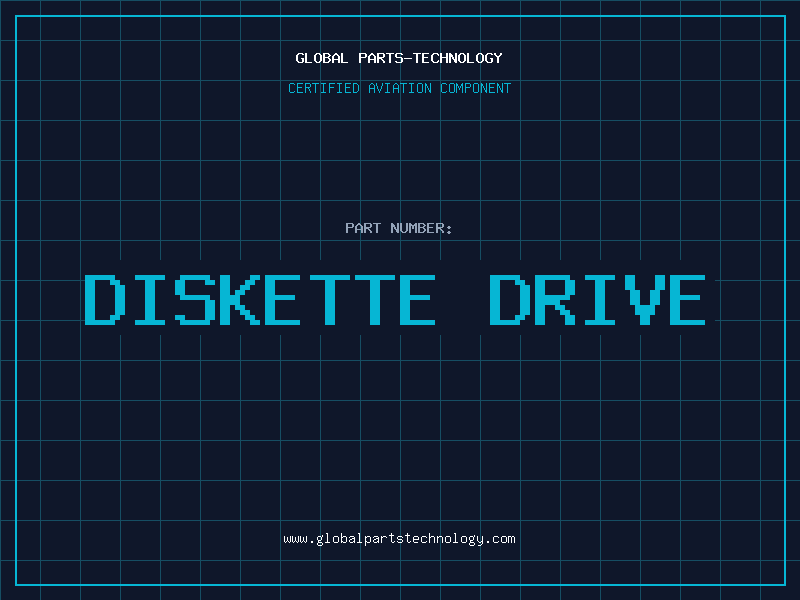Click the large DISKETTE DRIVE title
800x600 pixels.
click(395, 299)
